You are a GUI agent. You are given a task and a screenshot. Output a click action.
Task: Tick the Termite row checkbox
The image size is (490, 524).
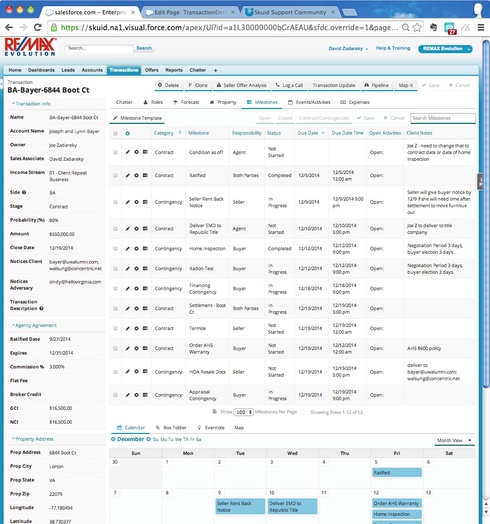pyautogui.click(x=116, y=328)
